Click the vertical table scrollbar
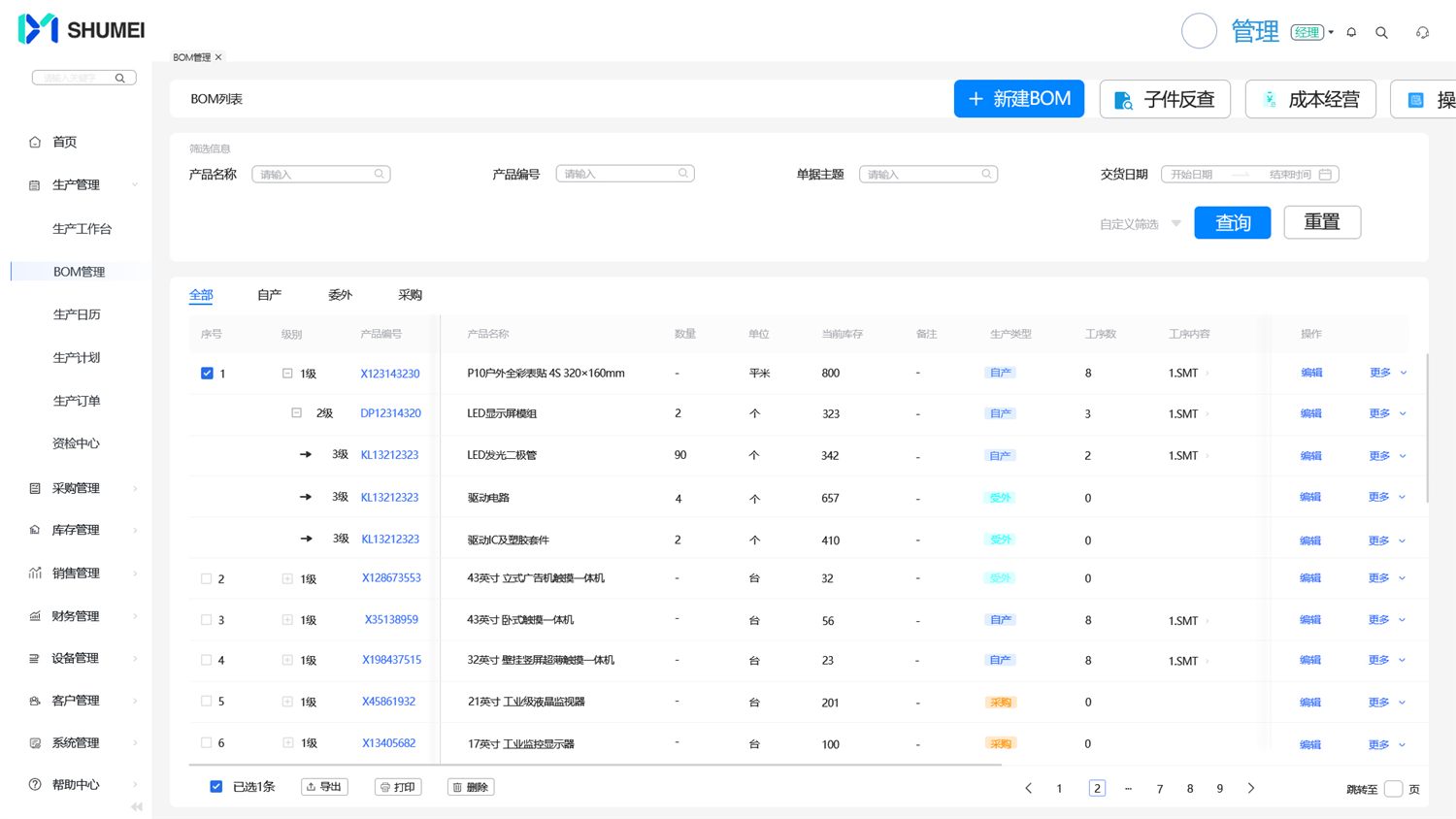This screenshot has width=1456, height=819. point(1427,427)
